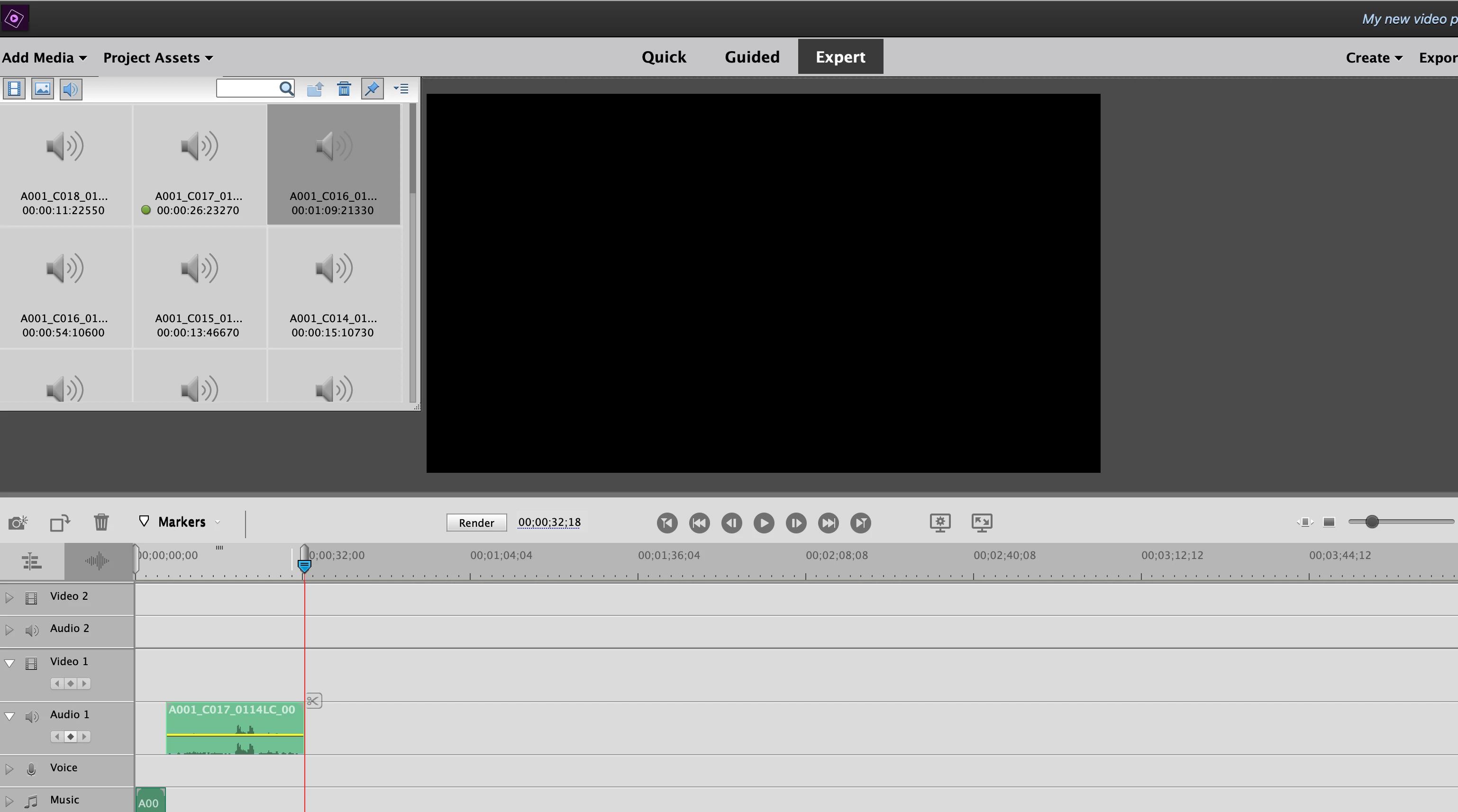Screen dimensions: 1458x812
Task: Toggle audio filter in Project Assets
Action: (x=71, y=89)
